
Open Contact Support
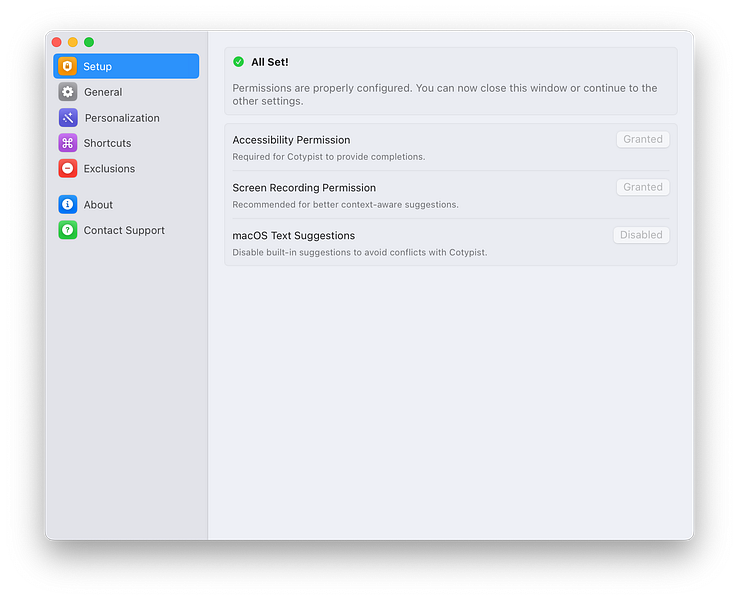(126, 230)
